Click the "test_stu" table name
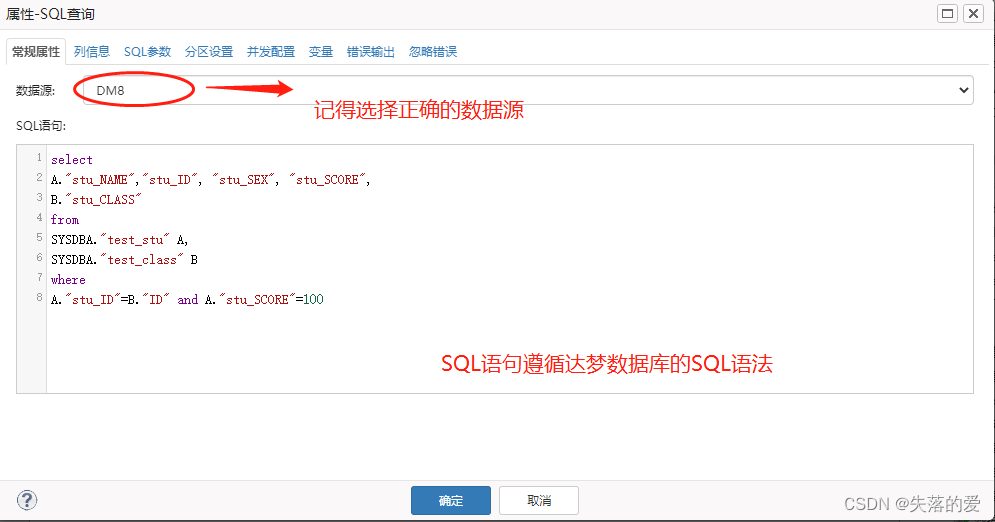This screenshot has height=522, width=995. (135, 240)
